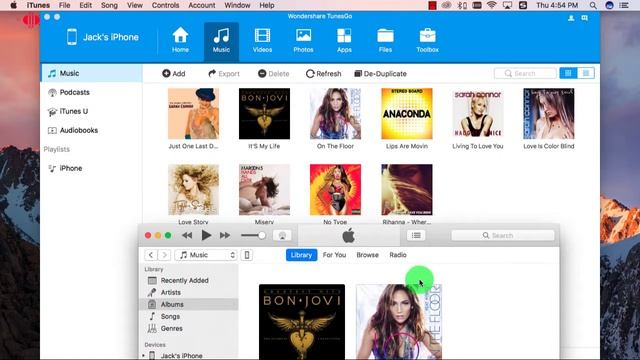The image size is (640, 360).
Task: Select the Music tab in TunesGo
Action: click(x=221, y=41)
